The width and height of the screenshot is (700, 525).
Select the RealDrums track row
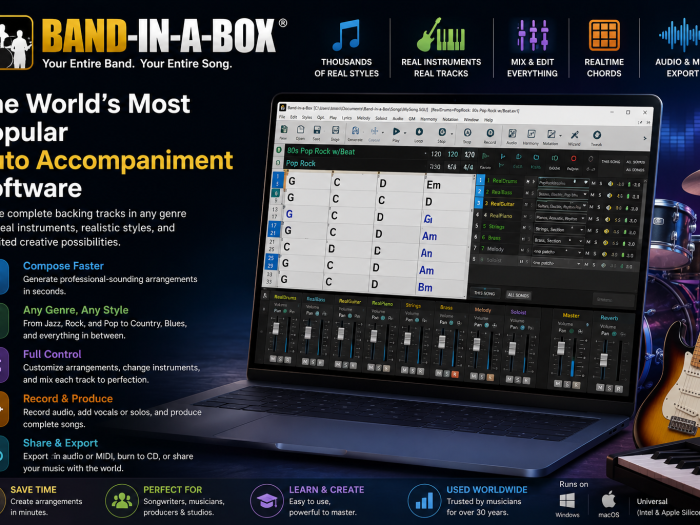pos(502,181)
